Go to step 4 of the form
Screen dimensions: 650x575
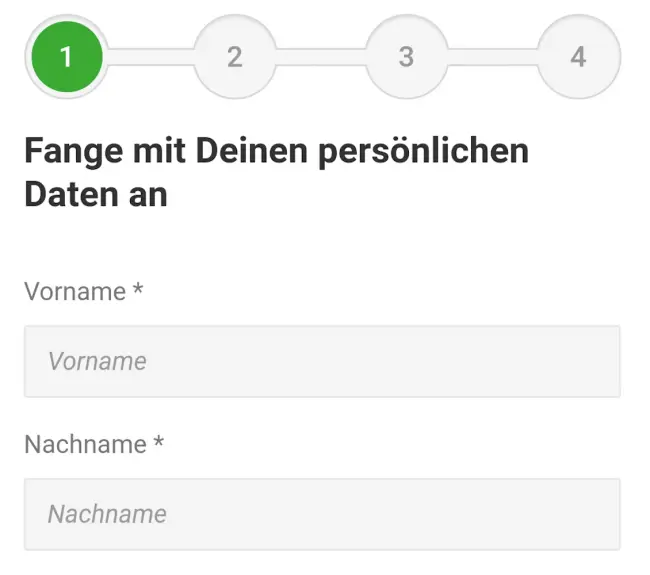pyautogui.click(x=578, y=57)
